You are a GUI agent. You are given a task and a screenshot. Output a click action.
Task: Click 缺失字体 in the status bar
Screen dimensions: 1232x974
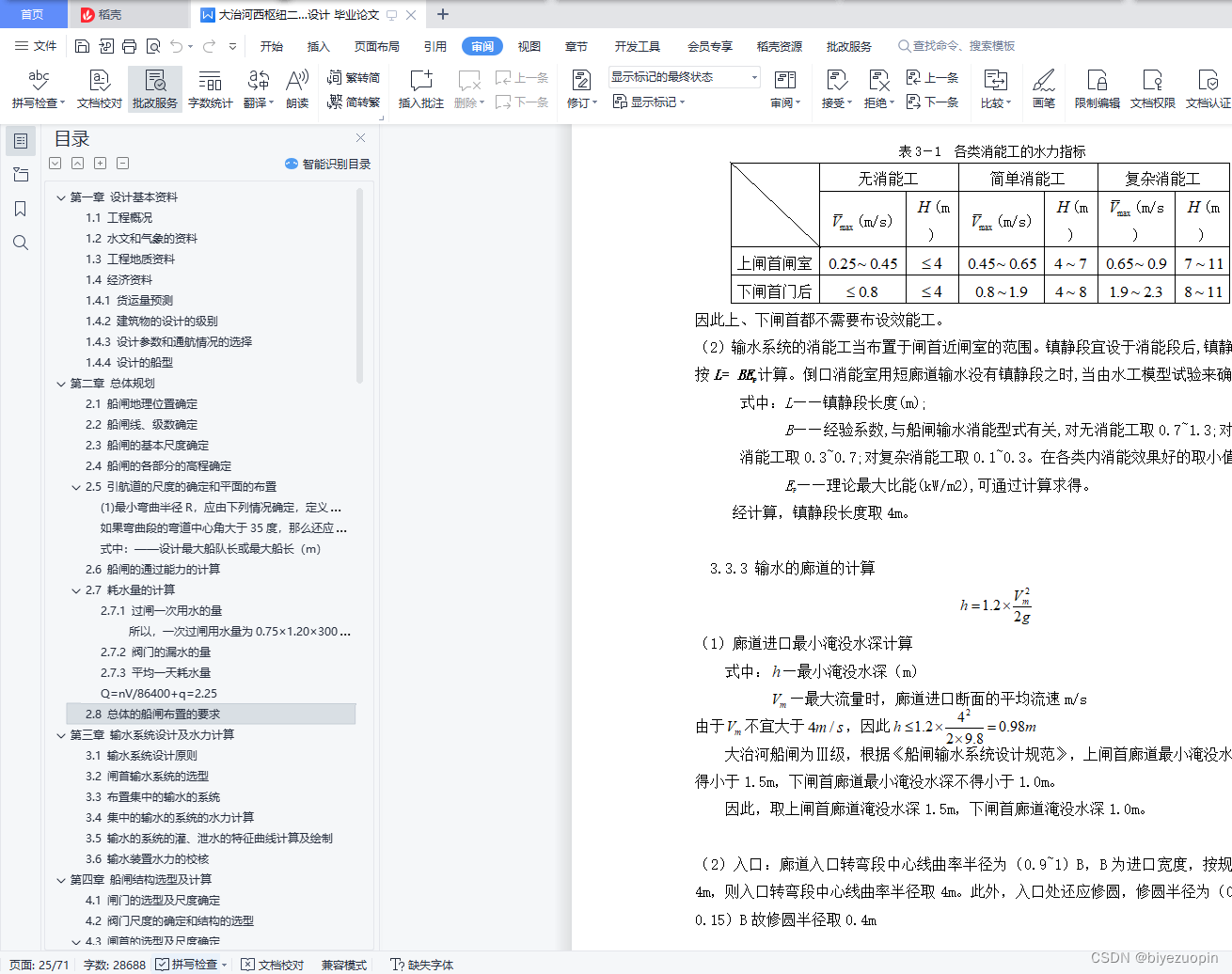click(422, 965)
